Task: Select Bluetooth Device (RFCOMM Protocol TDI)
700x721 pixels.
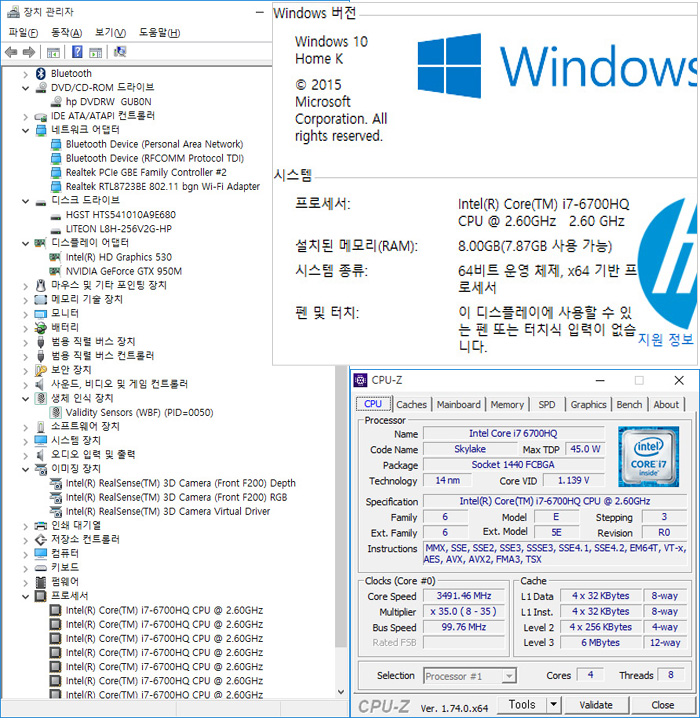Action: (x=155, y=159)
